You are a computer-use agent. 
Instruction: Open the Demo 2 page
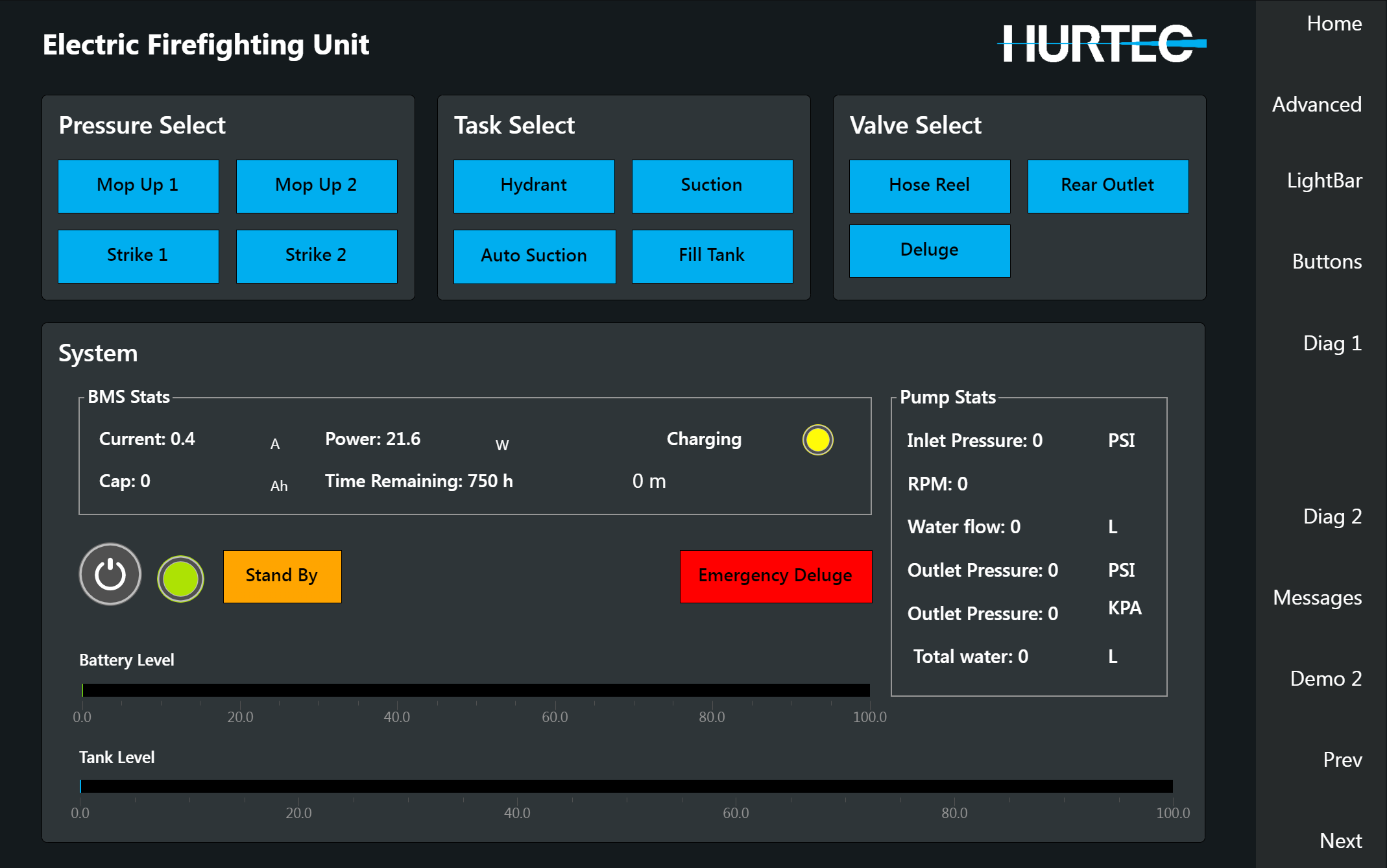[1325, 679]
